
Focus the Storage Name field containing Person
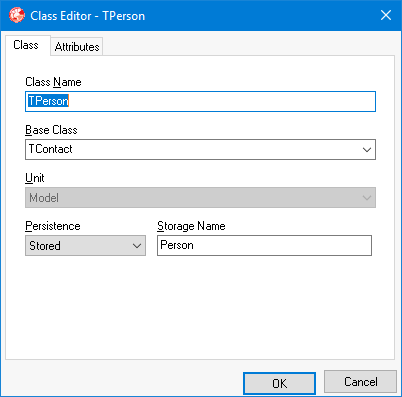[264, 245]
